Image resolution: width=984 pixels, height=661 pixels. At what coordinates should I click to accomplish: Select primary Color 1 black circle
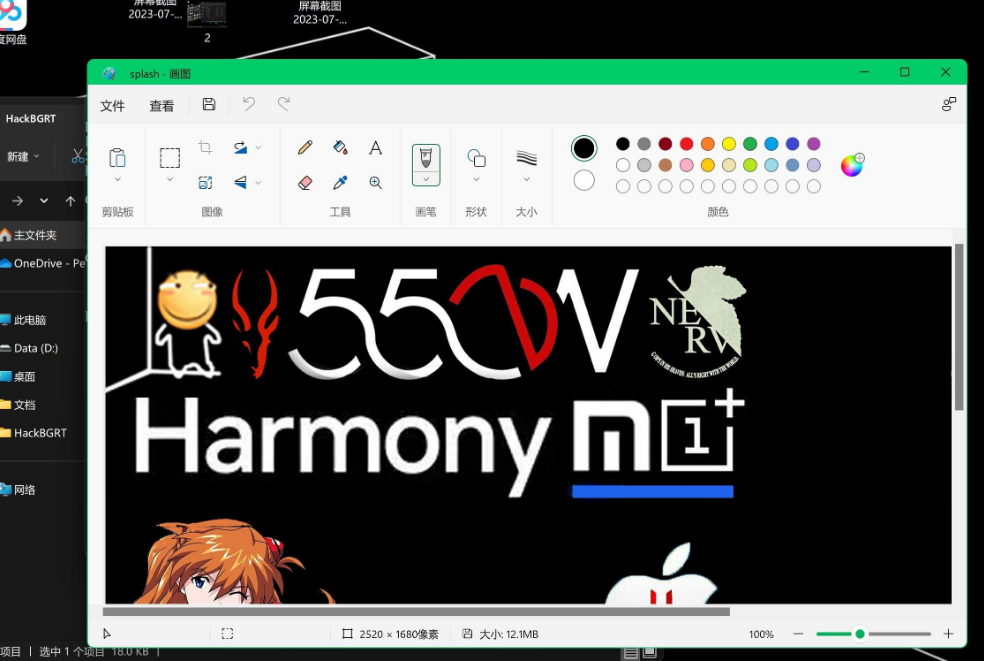tap(584, 148)
